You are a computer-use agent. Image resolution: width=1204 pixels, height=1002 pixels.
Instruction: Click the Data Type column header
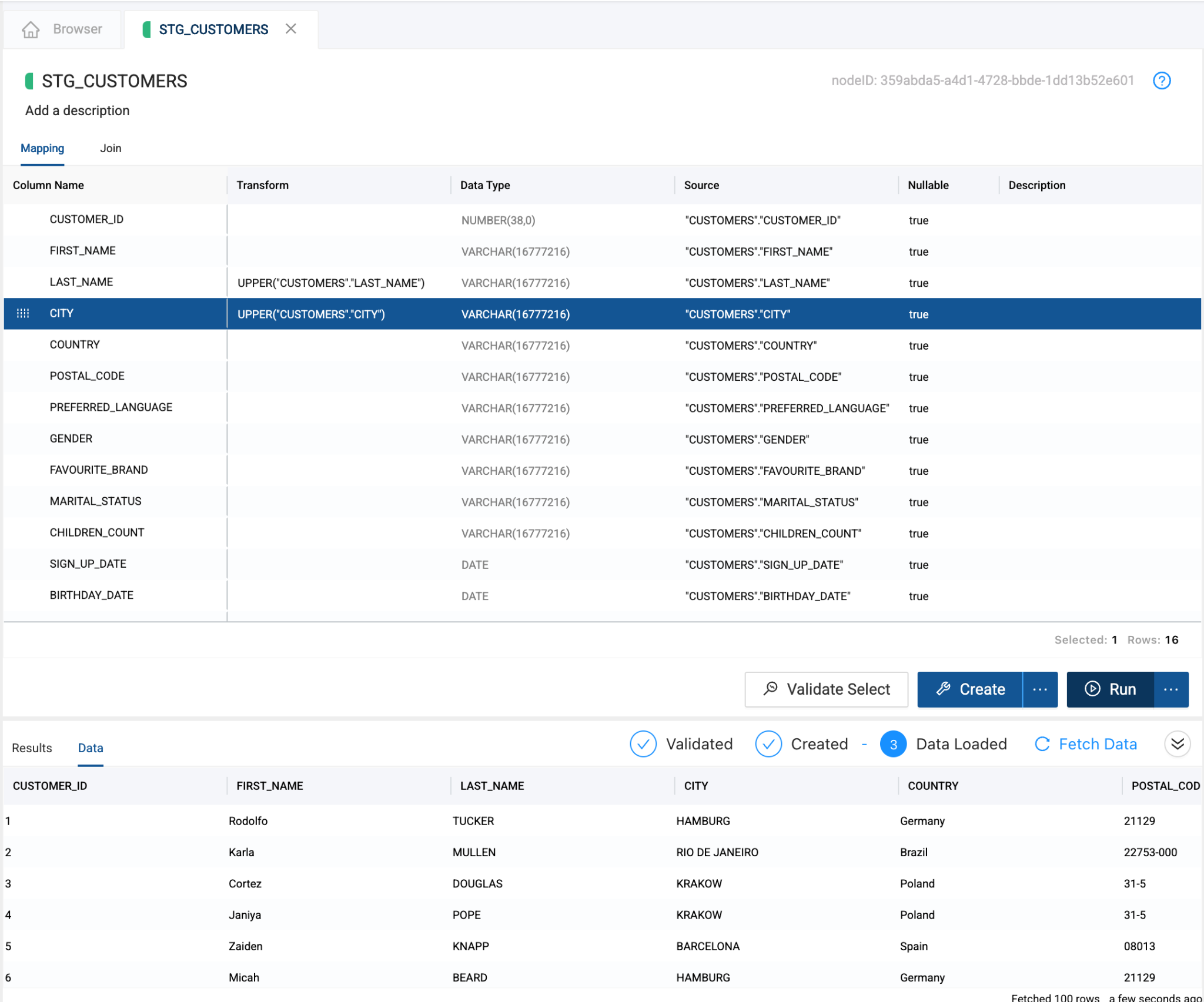pos(485,185)
